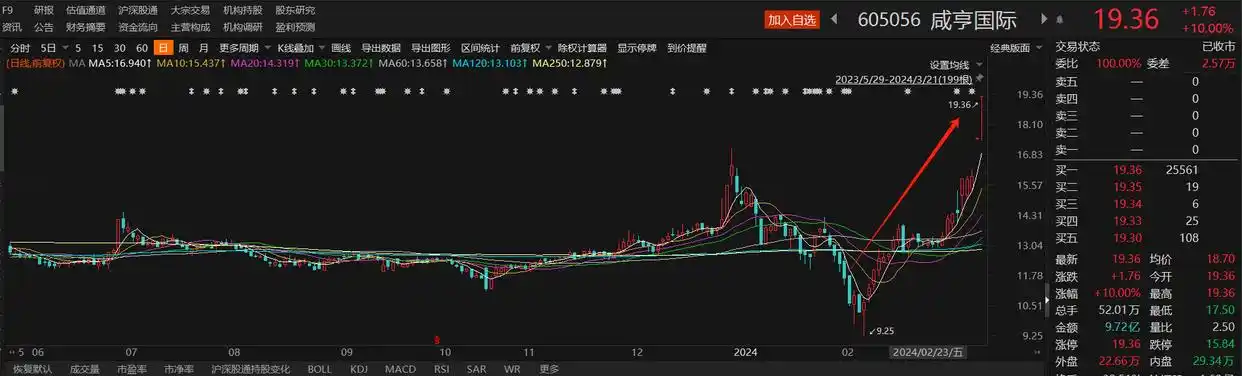This screenshot has width=1242, height=376.
Task: Expand the 5日 dropdown arrow
Action: click(65, 47)
